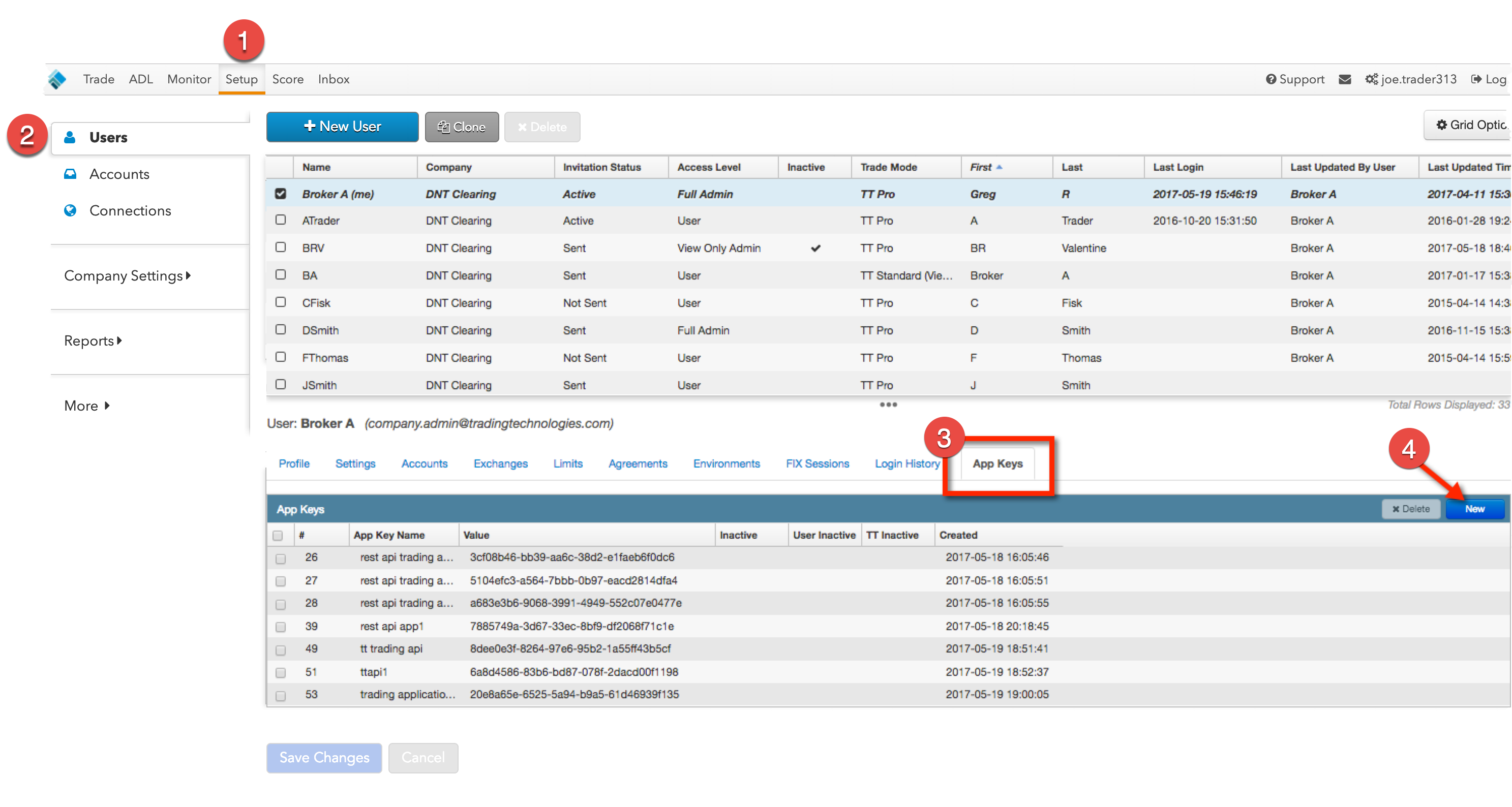The width and height of the screenshot is (1512, 807).
Task: Select the App Keys tab
Action: pyautogui.click(x=997, y=463)
